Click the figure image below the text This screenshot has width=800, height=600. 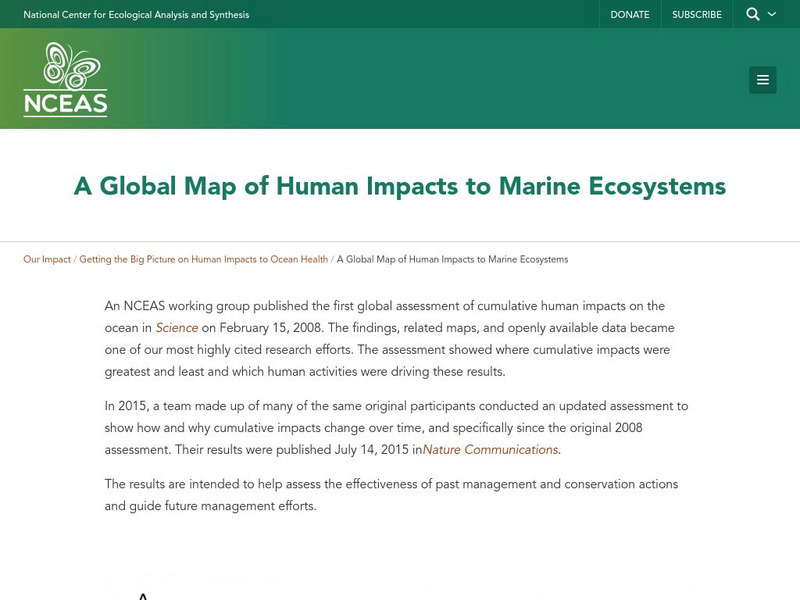400,588
